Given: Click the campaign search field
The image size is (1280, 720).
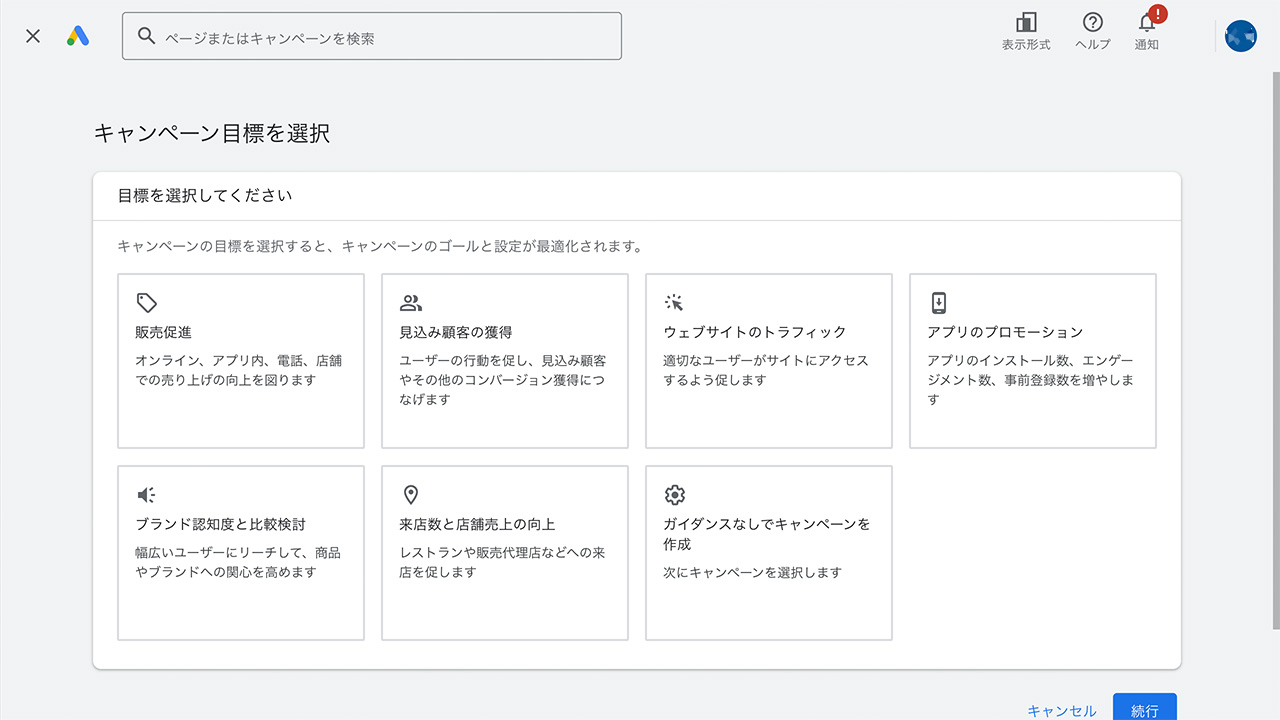Looking at the screenshot, I should tap(372, 35).
